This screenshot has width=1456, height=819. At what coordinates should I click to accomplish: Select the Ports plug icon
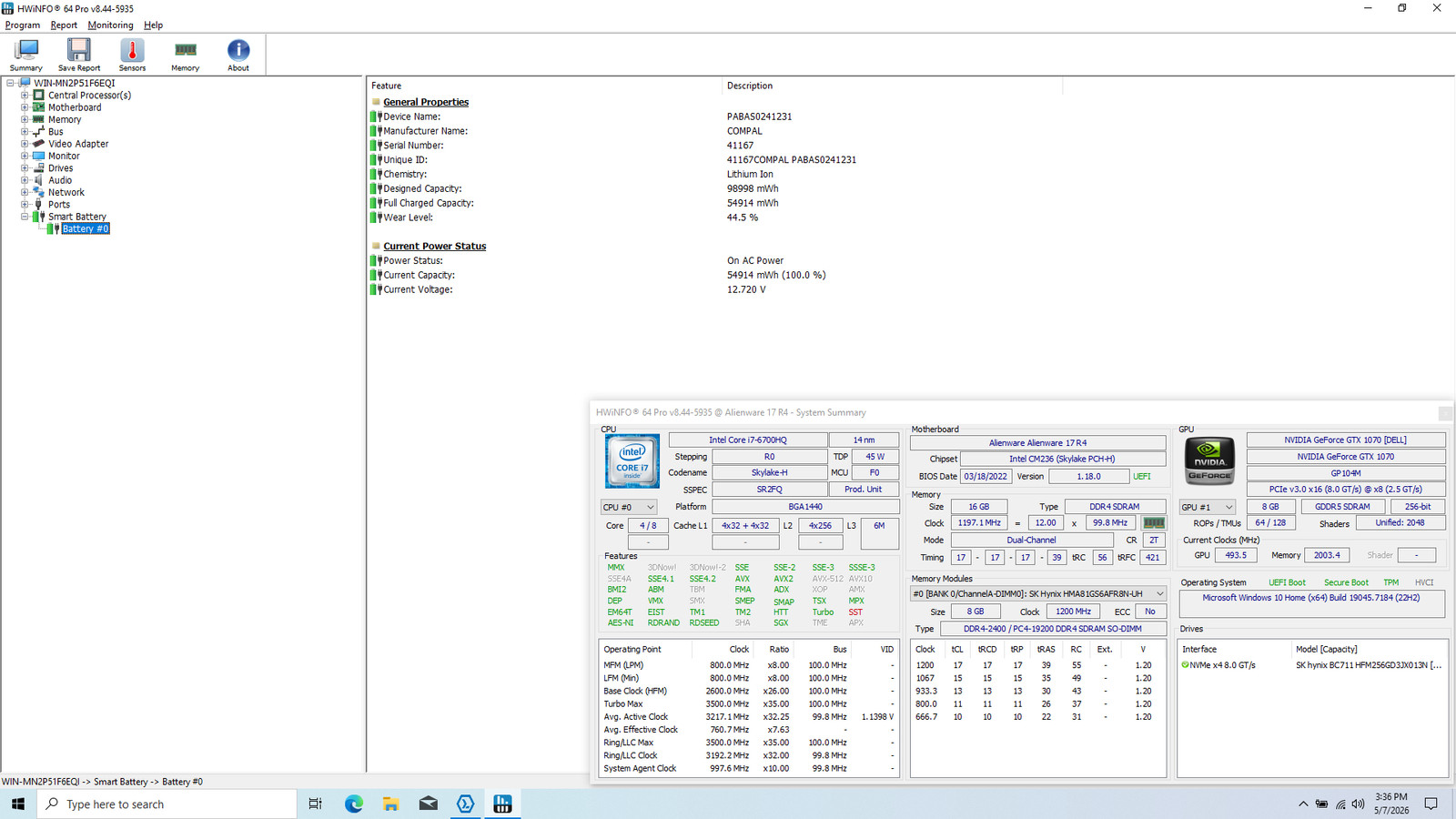[38, 205]
